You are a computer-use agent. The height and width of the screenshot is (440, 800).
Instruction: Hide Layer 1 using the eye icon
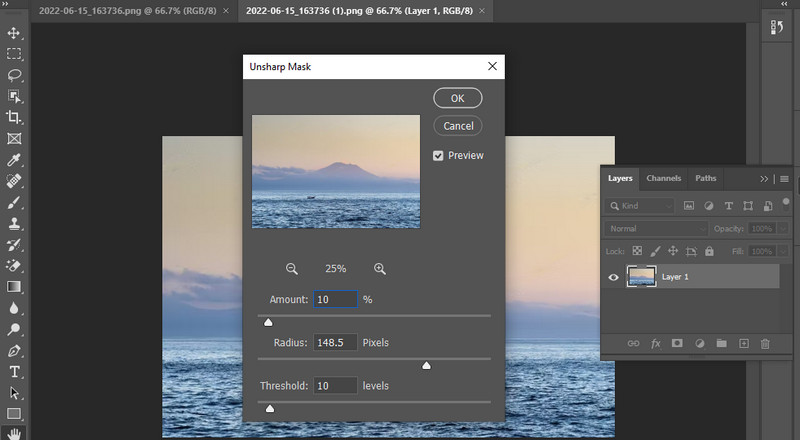[614, 277]
